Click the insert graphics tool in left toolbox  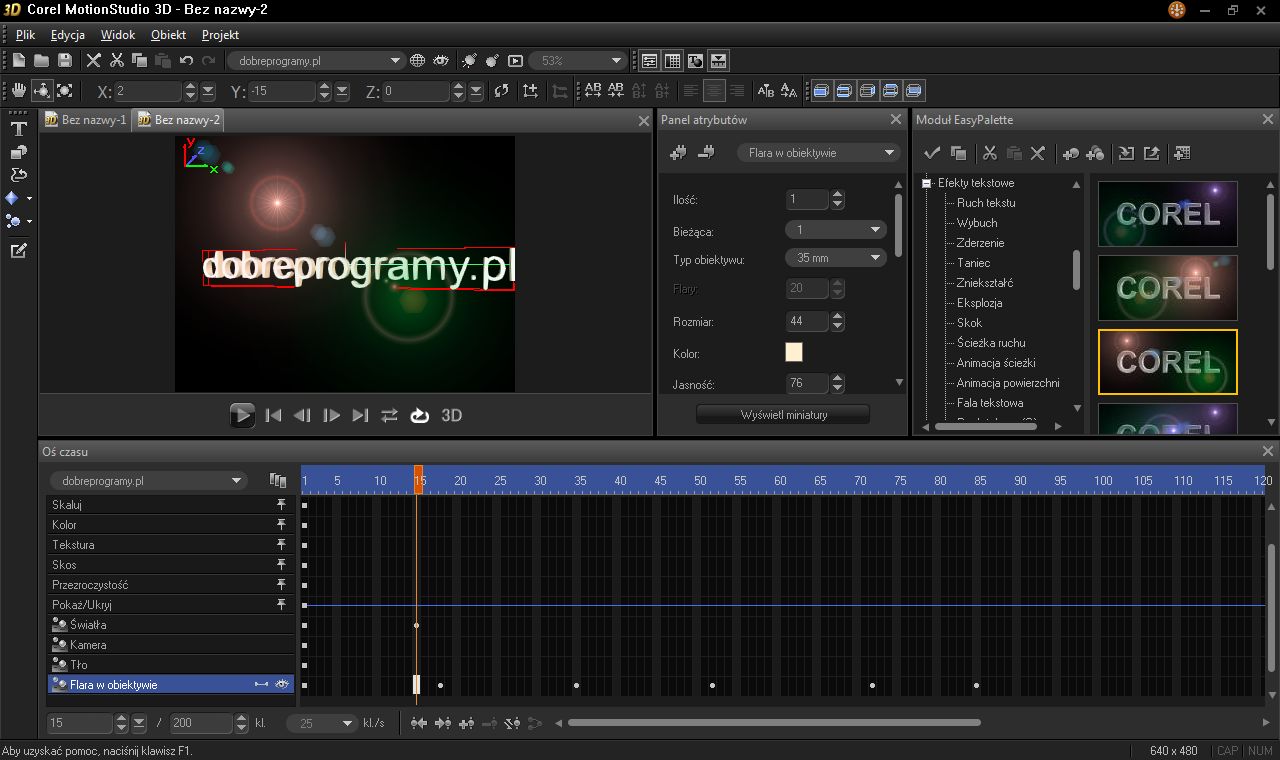[18, 152]
